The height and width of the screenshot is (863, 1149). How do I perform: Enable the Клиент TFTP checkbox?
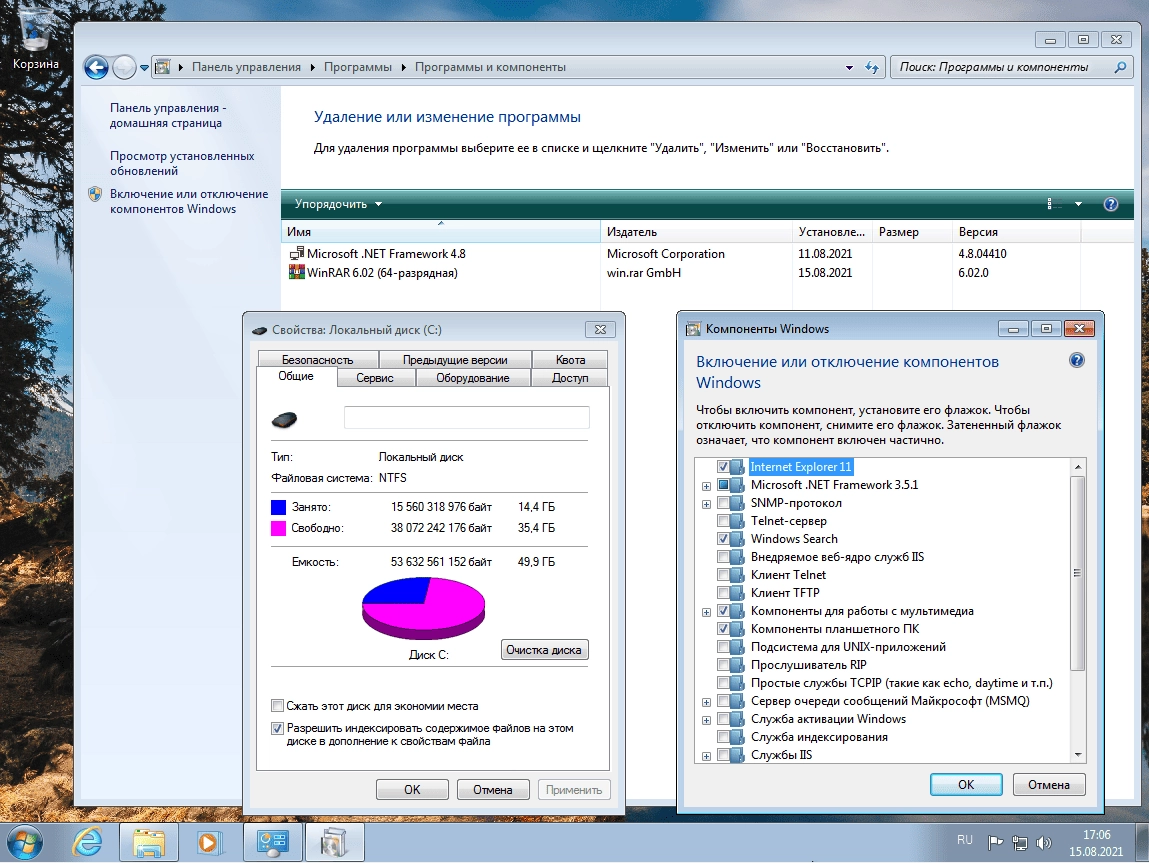(x=723, y=593)
